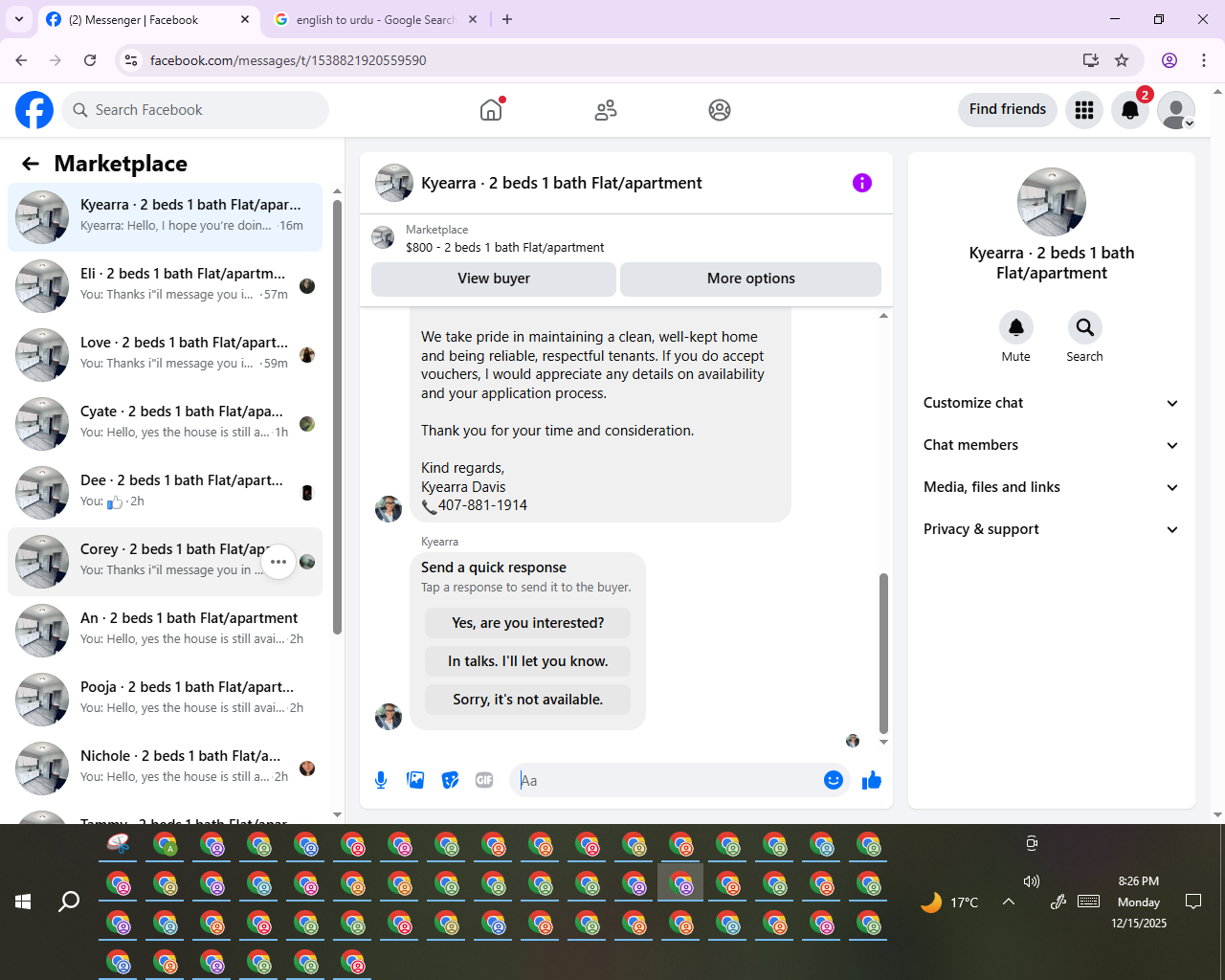The image size is (1225, 980).
Task: Click the Search magnifier in chat details
Action: (1084, 327)
